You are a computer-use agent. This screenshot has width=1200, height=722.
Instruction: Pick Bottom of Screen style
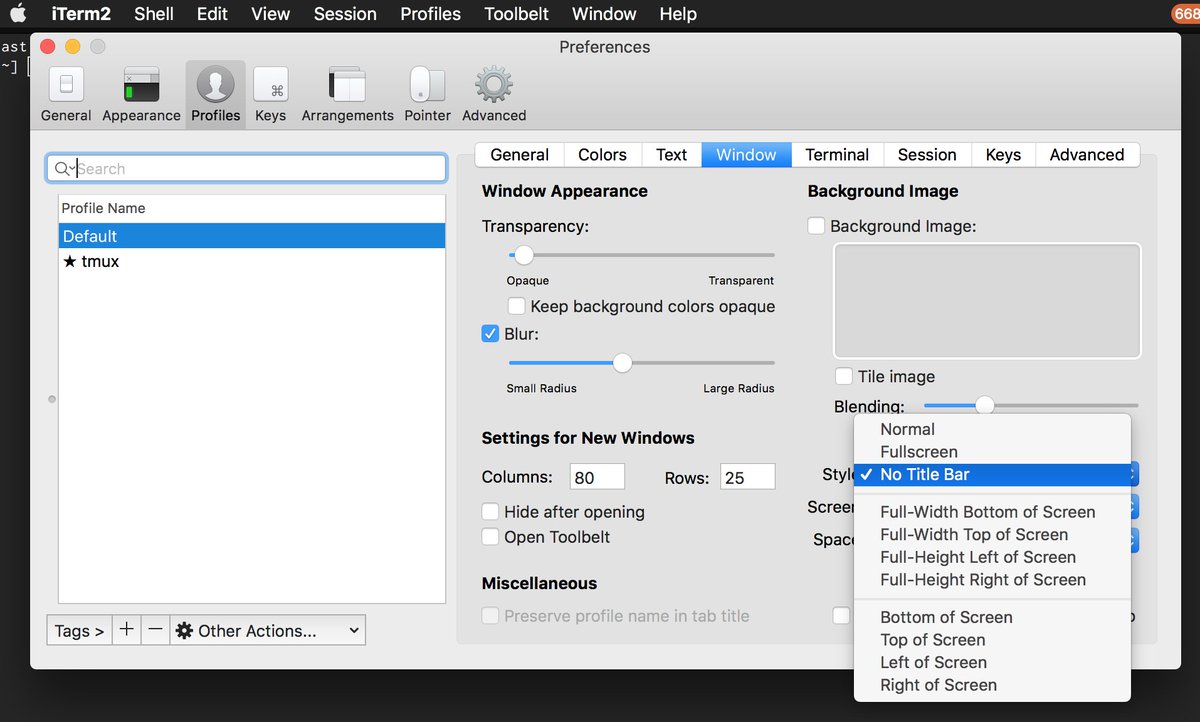[992, 617]
